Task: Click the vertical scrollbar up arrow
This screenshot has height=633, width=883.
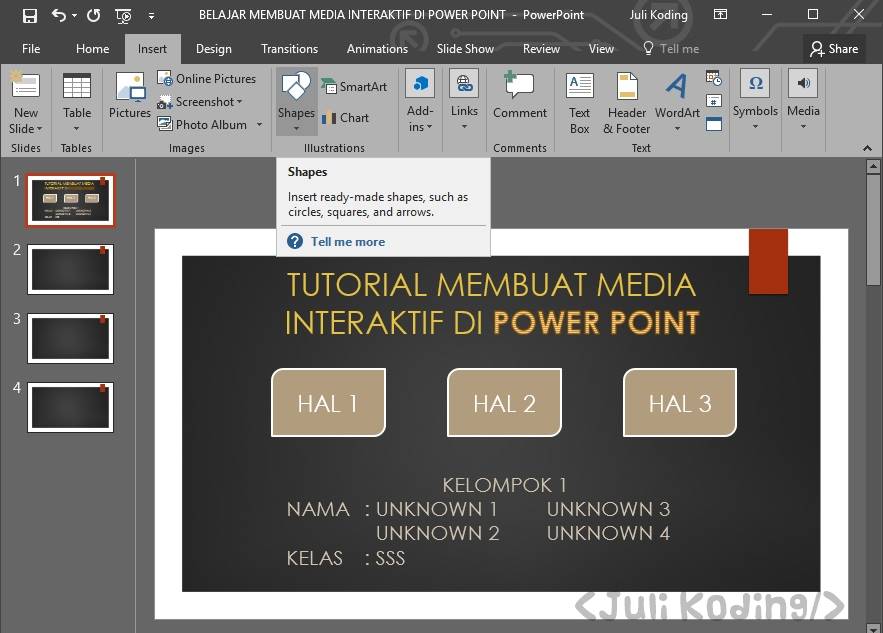Action: [x=873, y=166]
